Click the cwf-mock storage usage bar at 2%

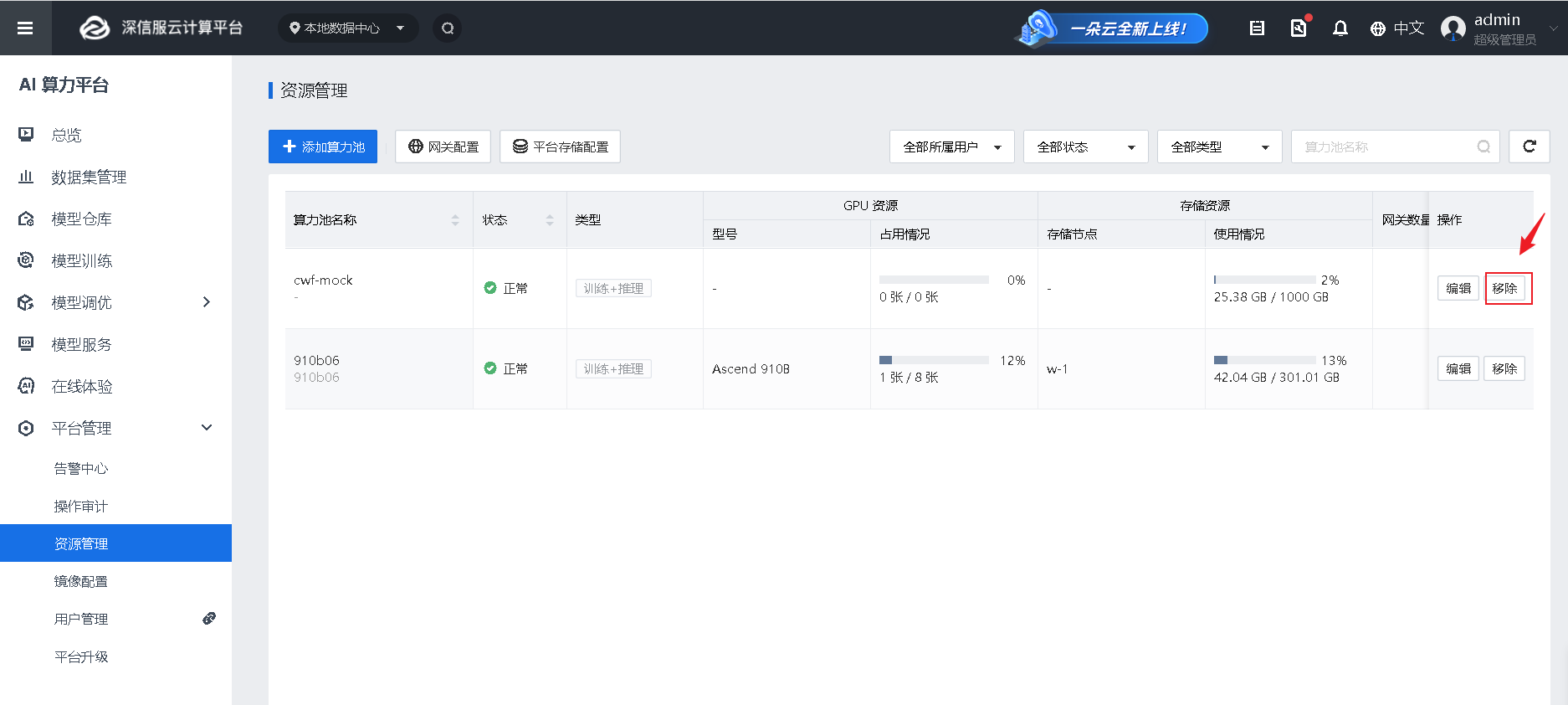coord(1264,280)
